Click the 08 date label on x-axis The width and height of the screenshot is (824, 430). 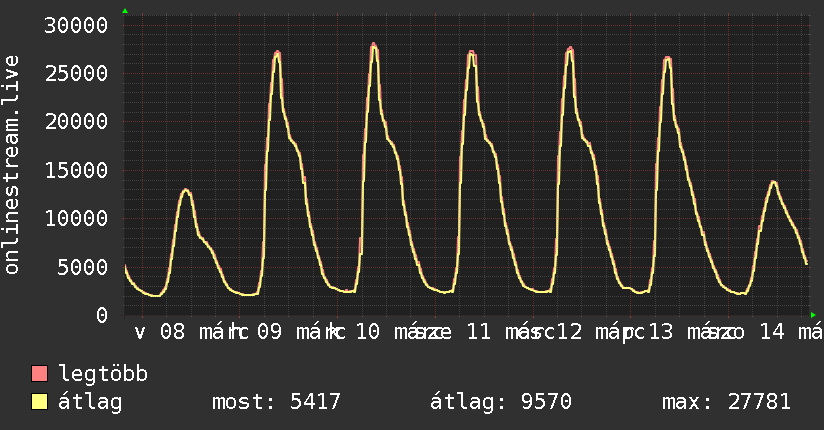172,332
